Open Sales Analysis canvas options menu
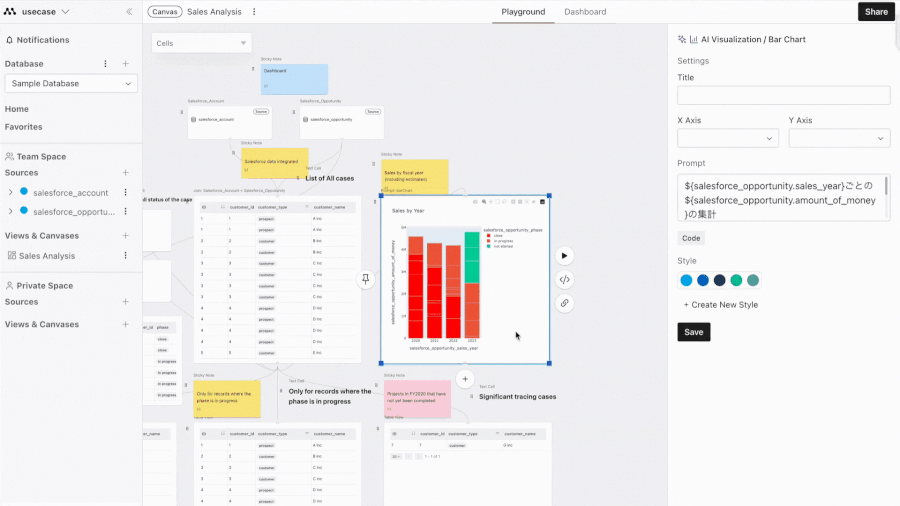The height and width of the screenshot is (506, 900). click(254, 11)
